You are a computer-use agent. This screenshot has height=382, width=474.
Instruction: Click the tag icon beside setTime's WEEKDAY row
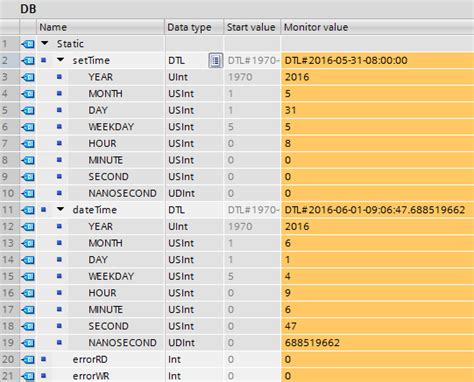click(x=28, y=127)
